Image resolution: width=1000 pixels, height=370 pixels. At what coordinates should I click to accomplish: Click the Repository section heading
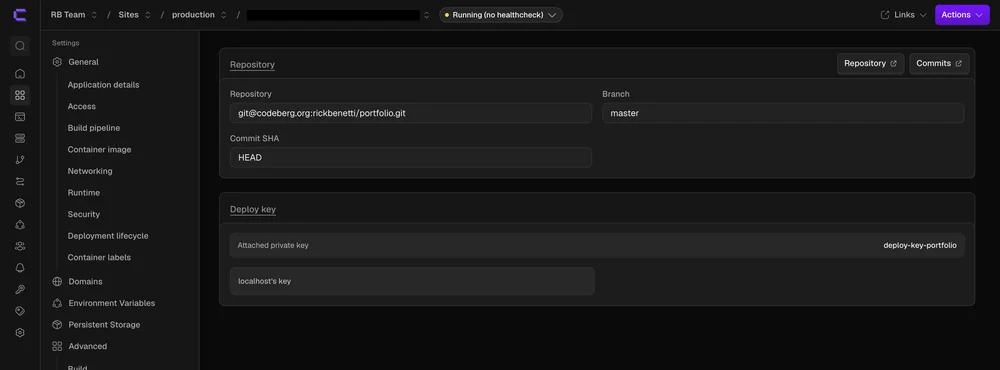tap(253, 64)
